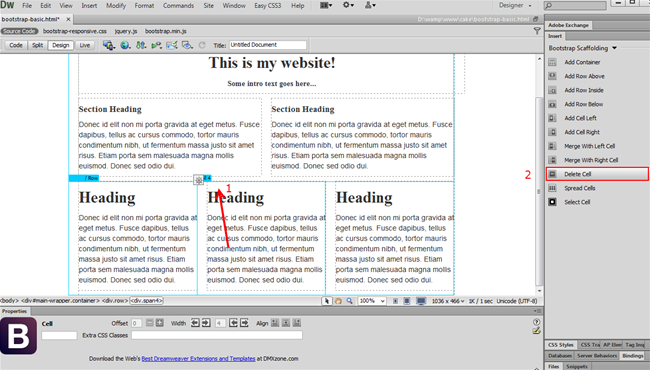Click the Add Row Below icon

click(x=552, y=104)
